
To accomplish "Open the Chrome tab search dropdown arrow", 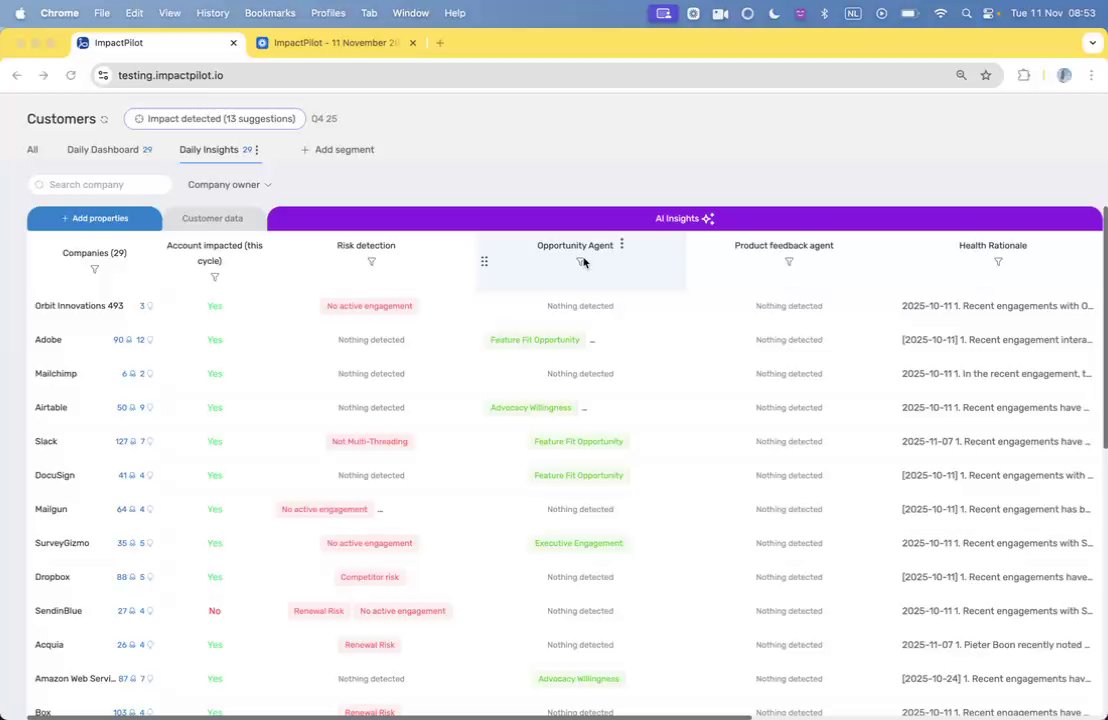I will pyautogui.click(x=1092, y=43).
